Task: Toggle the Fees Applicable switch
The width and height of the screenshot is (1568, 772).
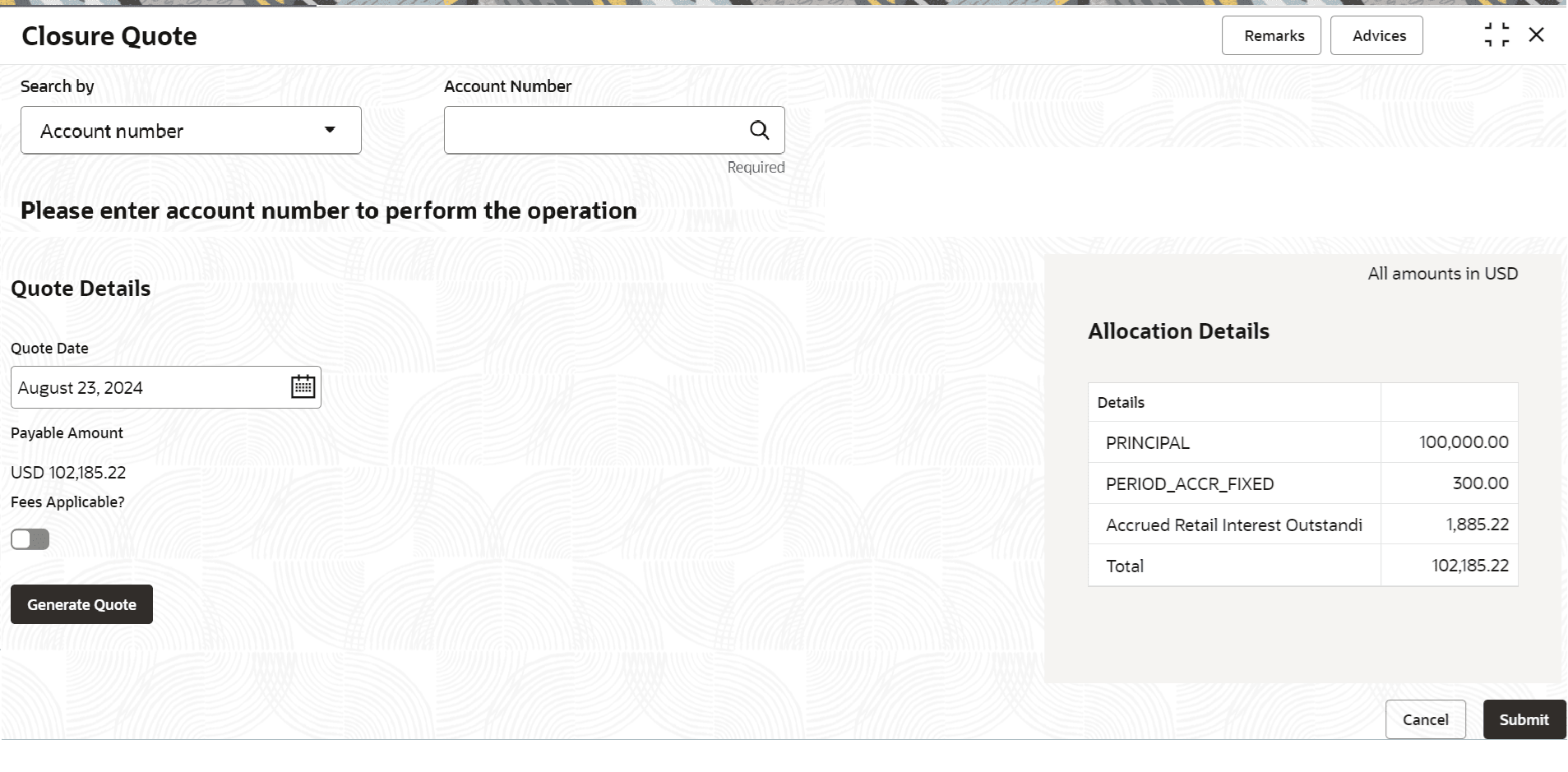Action: tap(30, 539)
